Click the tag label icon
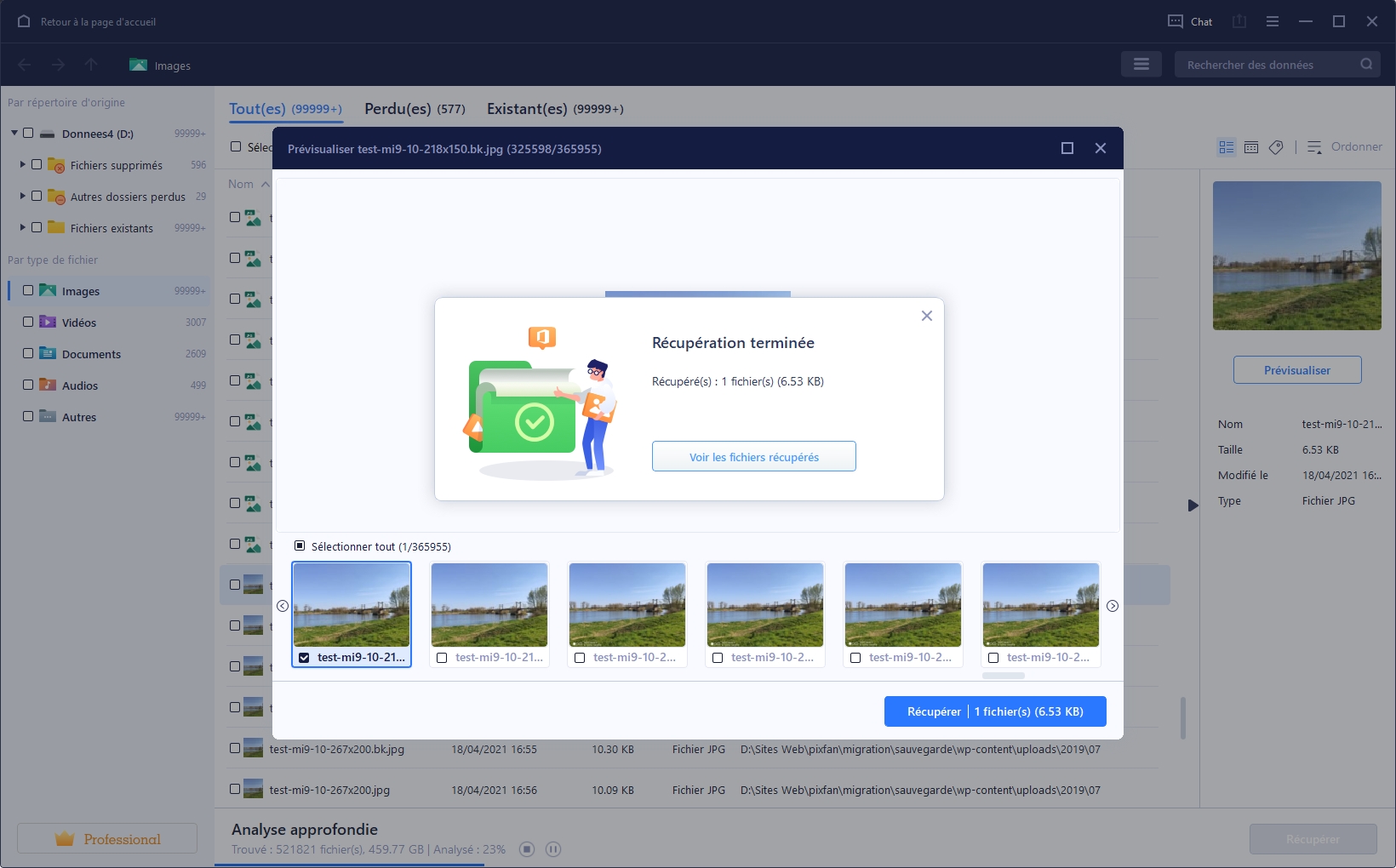This screenshot has height=868, width=1396. [1275, 147]
